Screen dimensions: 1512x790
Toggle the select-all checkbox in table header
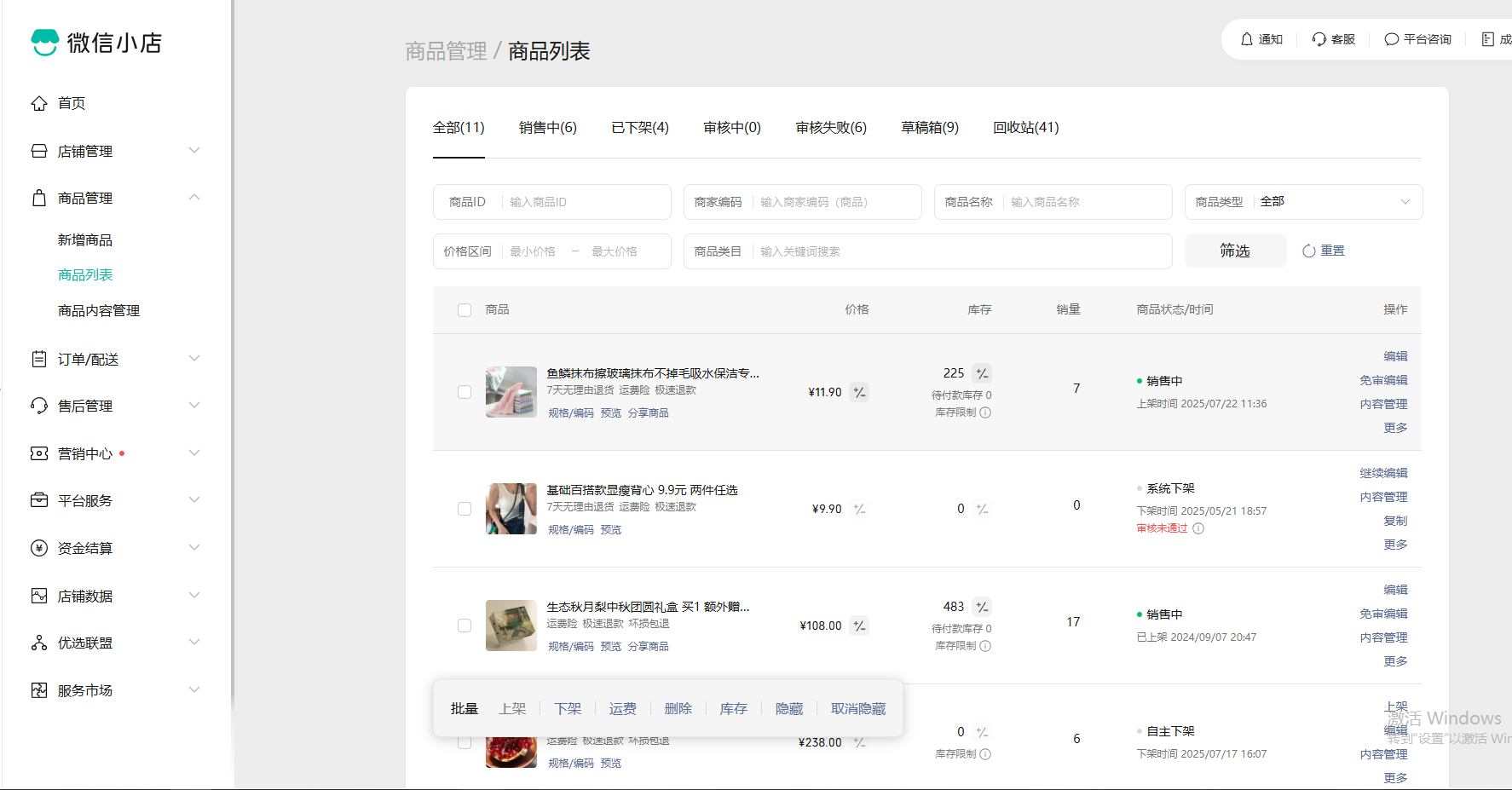pyautogui.click(x=465, y=310)
